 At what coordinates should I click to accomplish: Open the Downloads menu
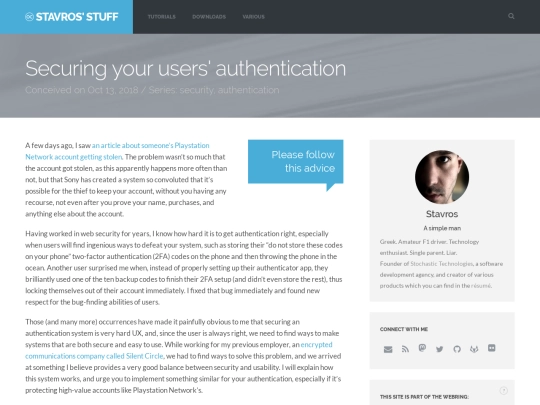point(209,17)
